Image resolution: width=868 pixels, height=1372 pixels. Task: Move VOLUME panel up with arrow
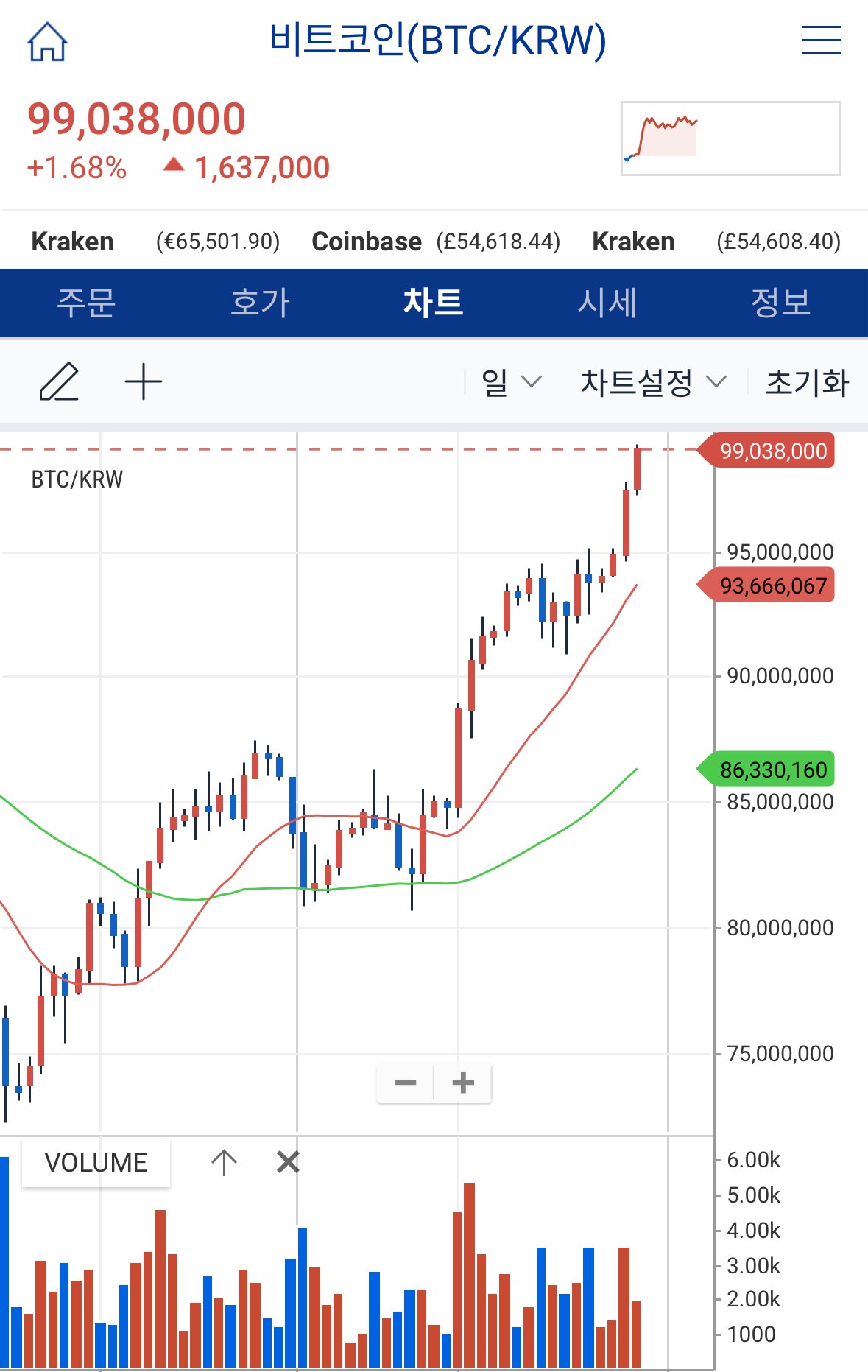tap(224, 1163)
